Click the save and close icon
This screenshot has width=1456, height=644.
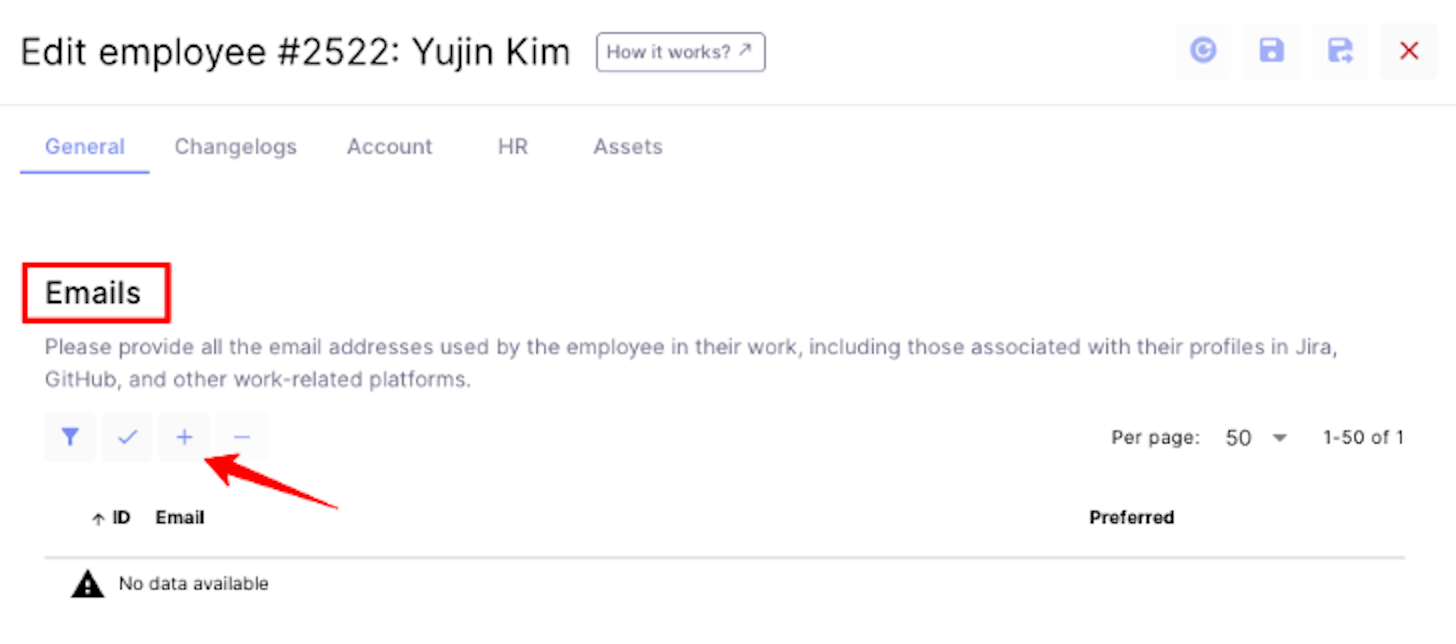point(1340,51)
